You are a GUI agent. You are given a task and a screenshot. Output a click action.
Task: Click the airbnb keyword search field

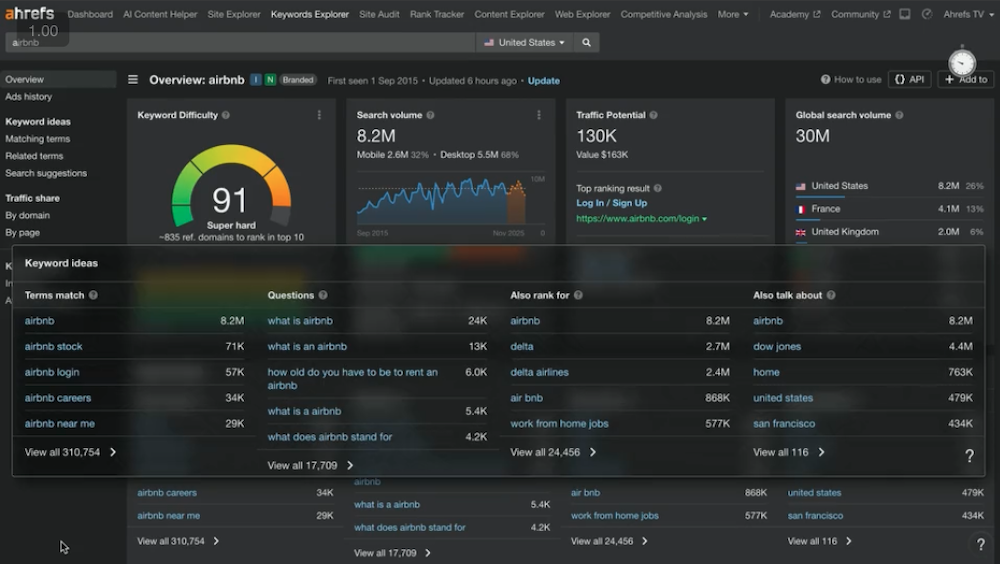(x=240, y=43)
